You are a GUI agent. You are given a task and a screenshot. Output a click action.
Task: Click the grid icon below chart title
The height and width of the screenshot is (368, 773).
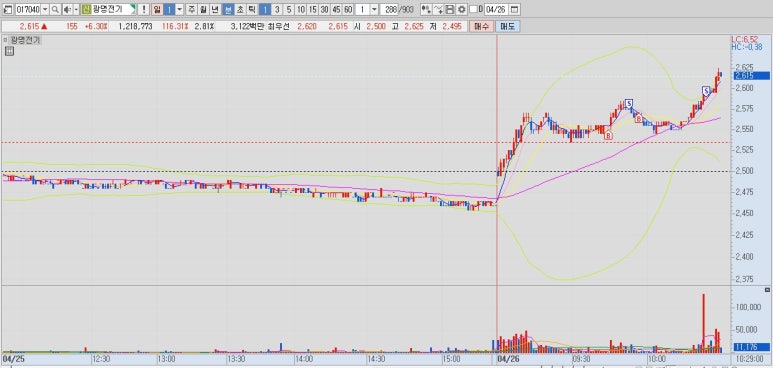click(9, 51)
